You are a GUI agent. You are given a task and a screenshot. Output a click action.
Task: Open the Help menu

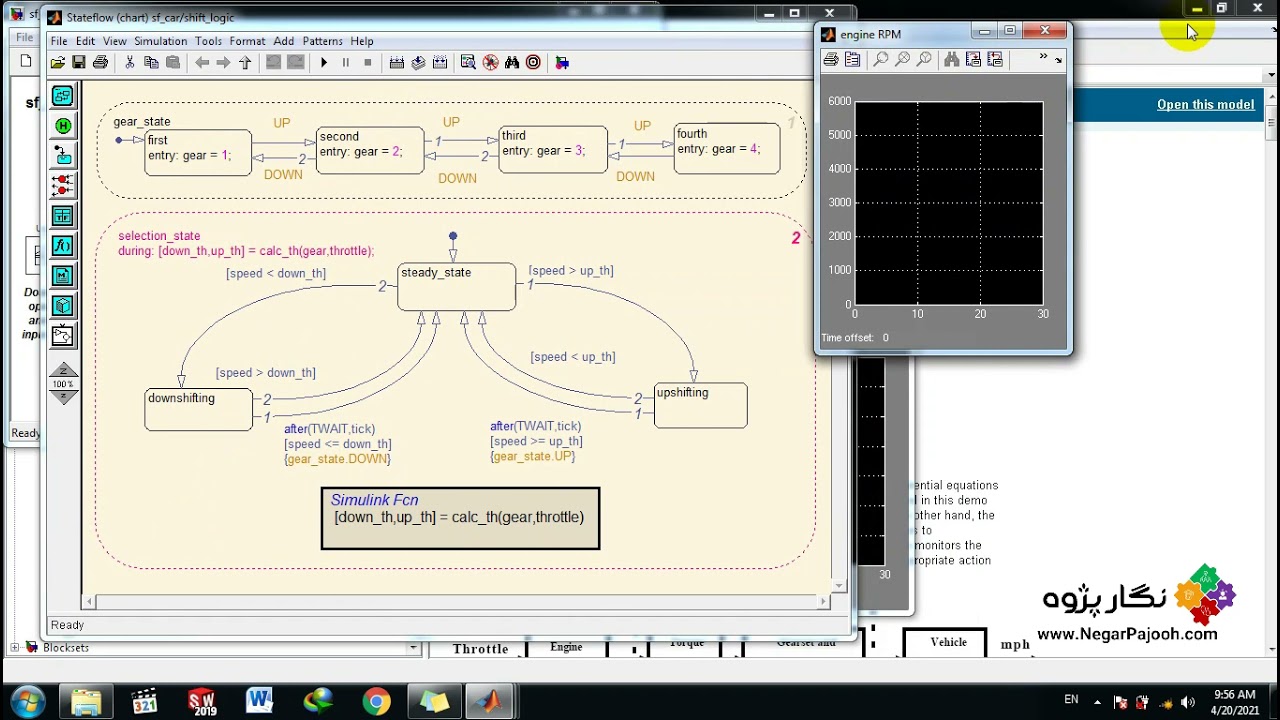(x=362, y=41)
